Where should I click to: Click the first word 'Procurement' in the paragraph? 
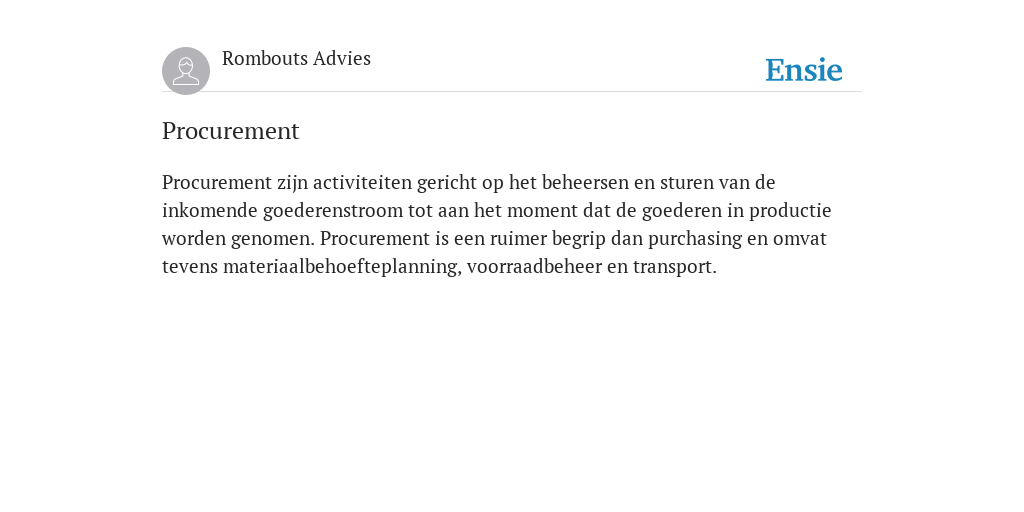[x=217, y=182]
